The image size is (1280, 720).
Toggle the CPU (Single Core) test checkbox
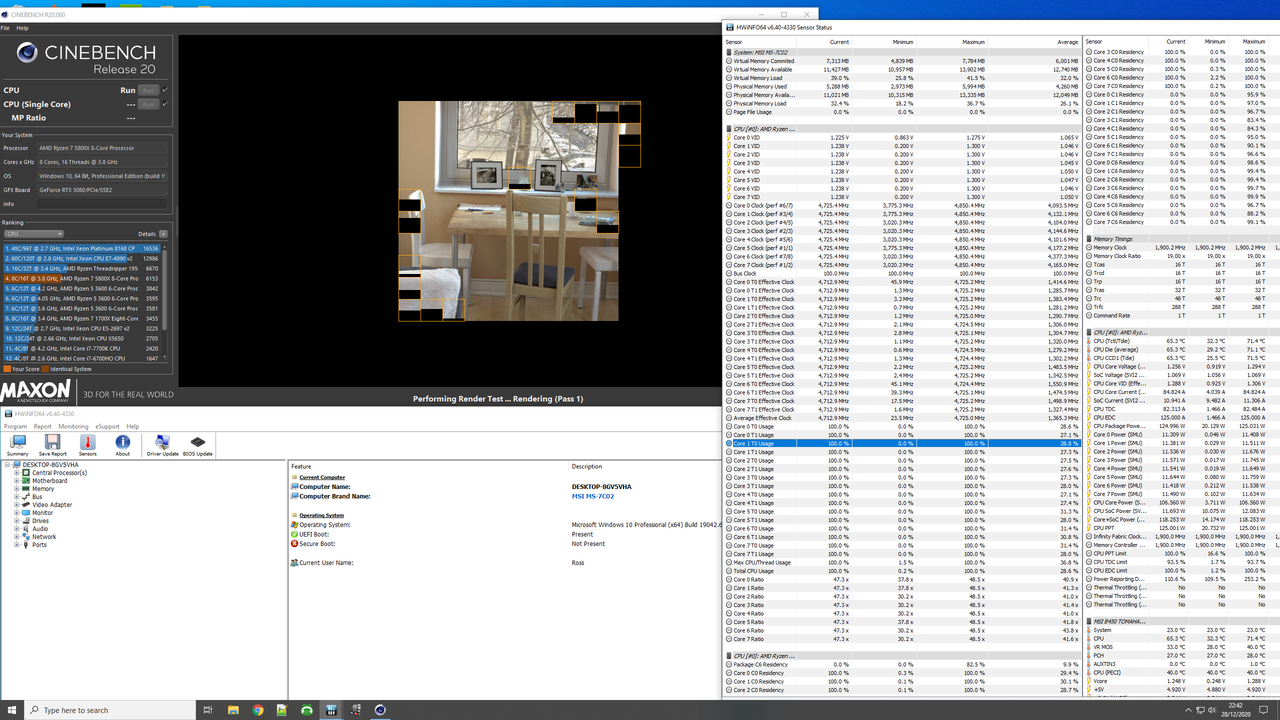tap(165, 104)
